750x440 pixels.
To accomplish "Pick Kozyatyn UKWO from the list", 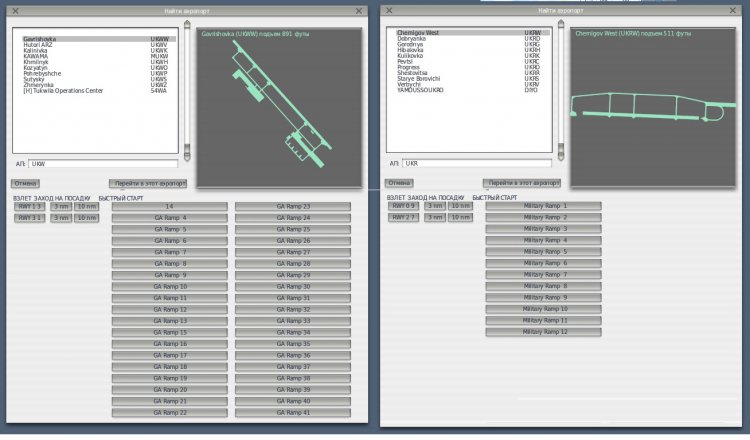I will [99, 68].
